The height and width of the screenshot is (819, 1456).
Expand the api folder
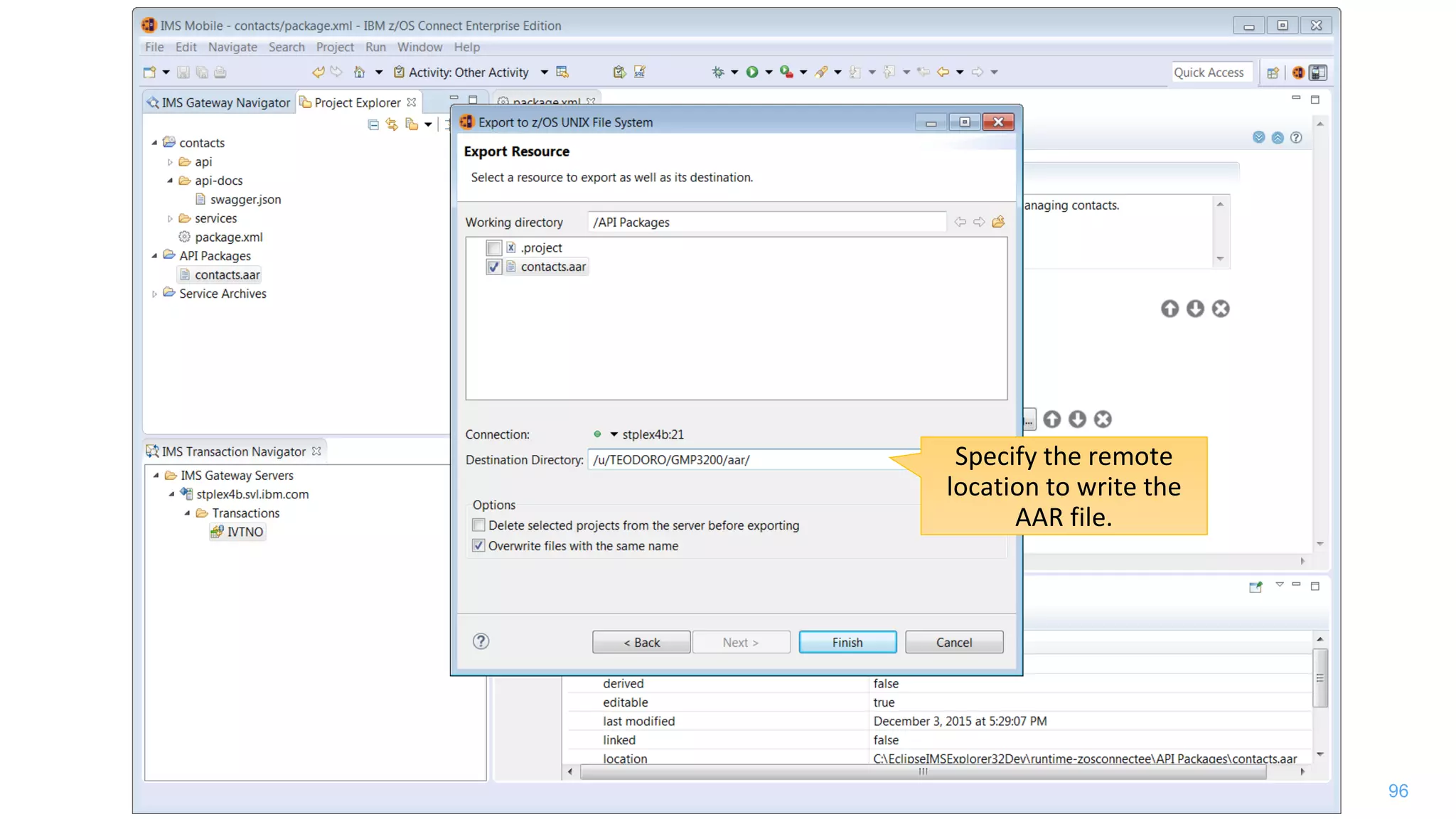click(x=170, y=162)
